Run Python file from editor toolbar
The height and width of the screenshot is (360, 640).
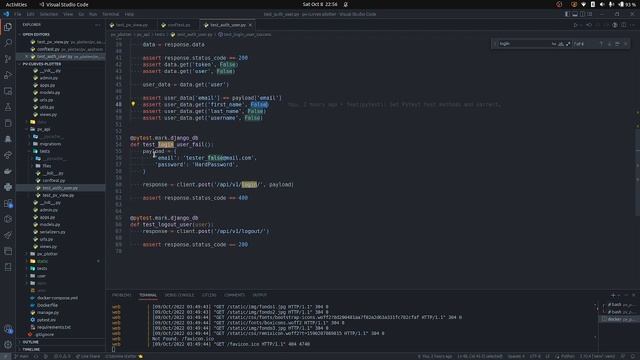point(576,25)
